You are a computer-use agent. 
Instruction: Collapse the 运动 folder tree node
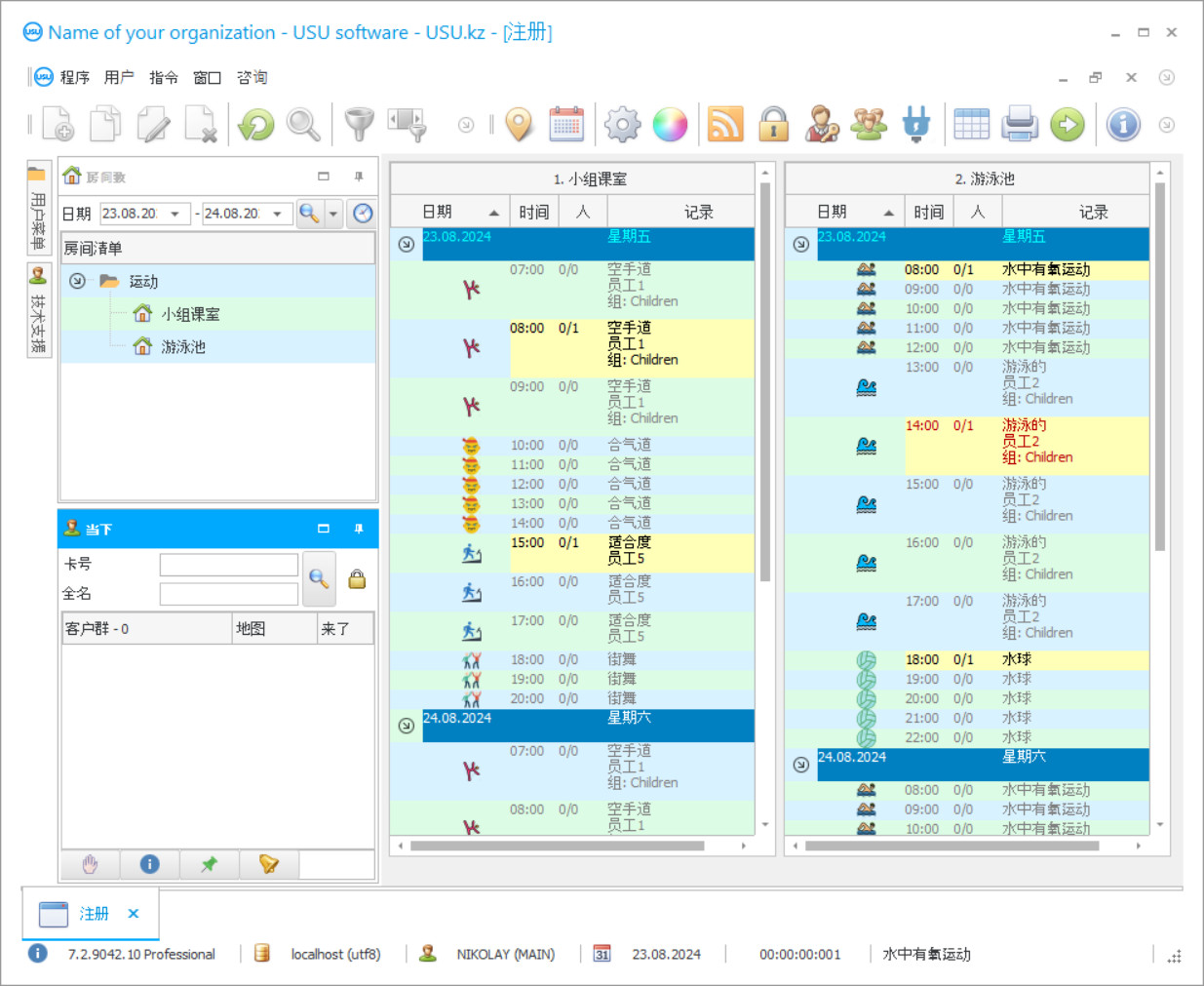pos(77,281)
